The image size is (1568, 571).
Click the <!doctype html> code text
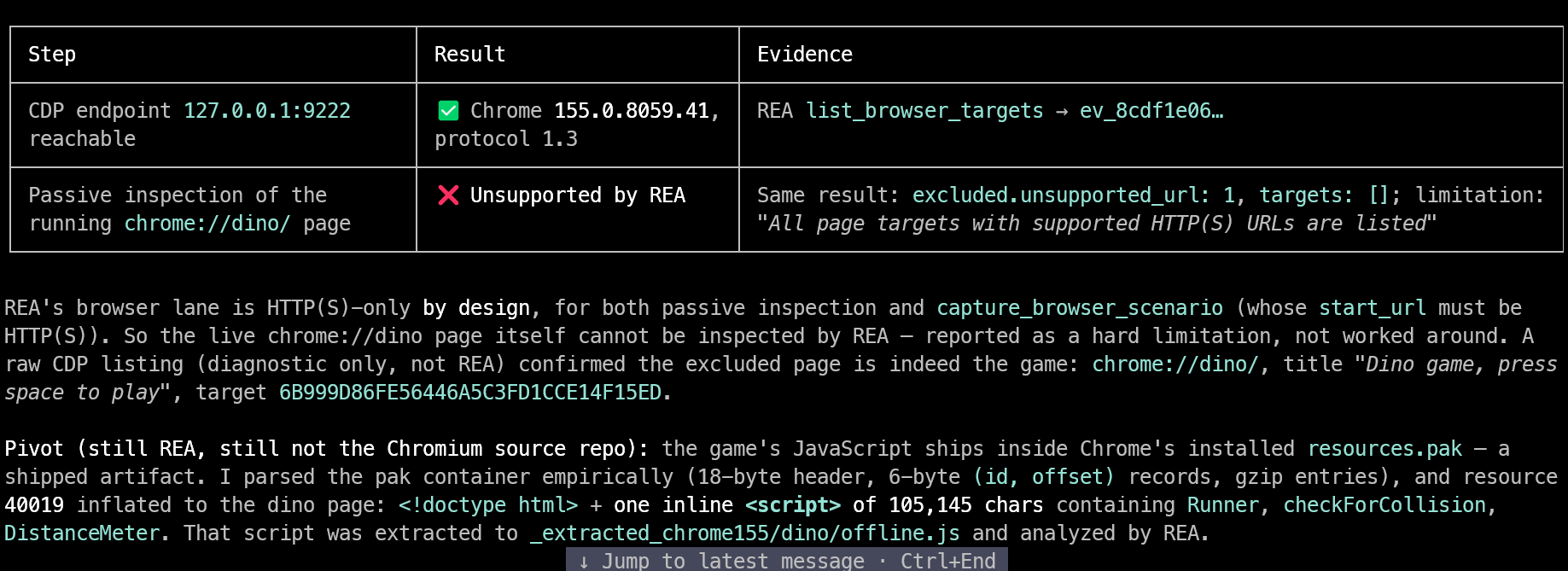tap(488, 505)
